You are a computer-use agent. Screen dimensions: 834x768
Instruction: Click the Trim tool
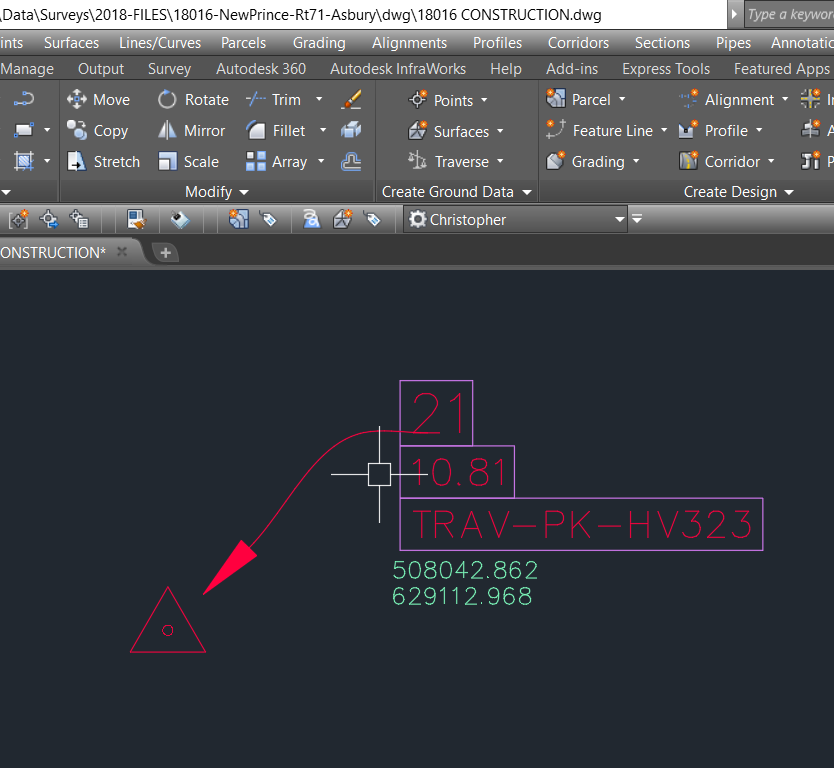[x=274, y=99]
